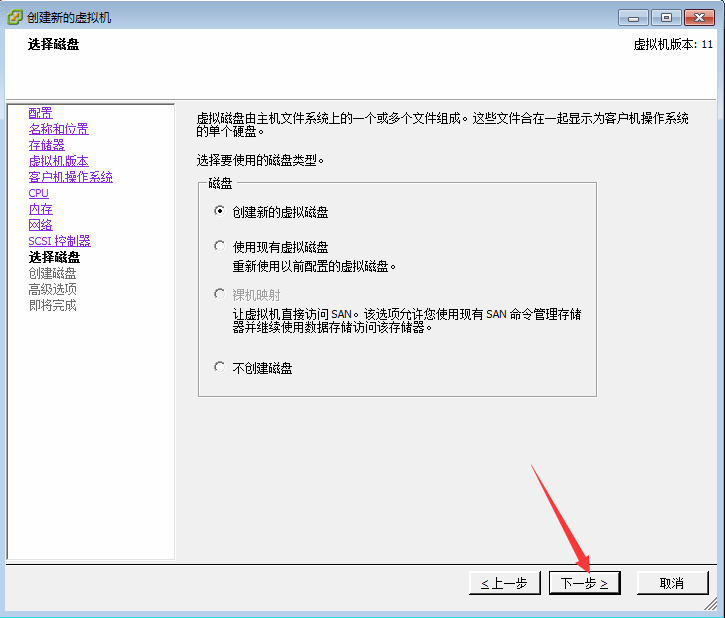Image resolution: width=725 pixels, height=618 pixels.
Task: Click disabled step 高级选项 in sidebar
Action: click(52, 289)
